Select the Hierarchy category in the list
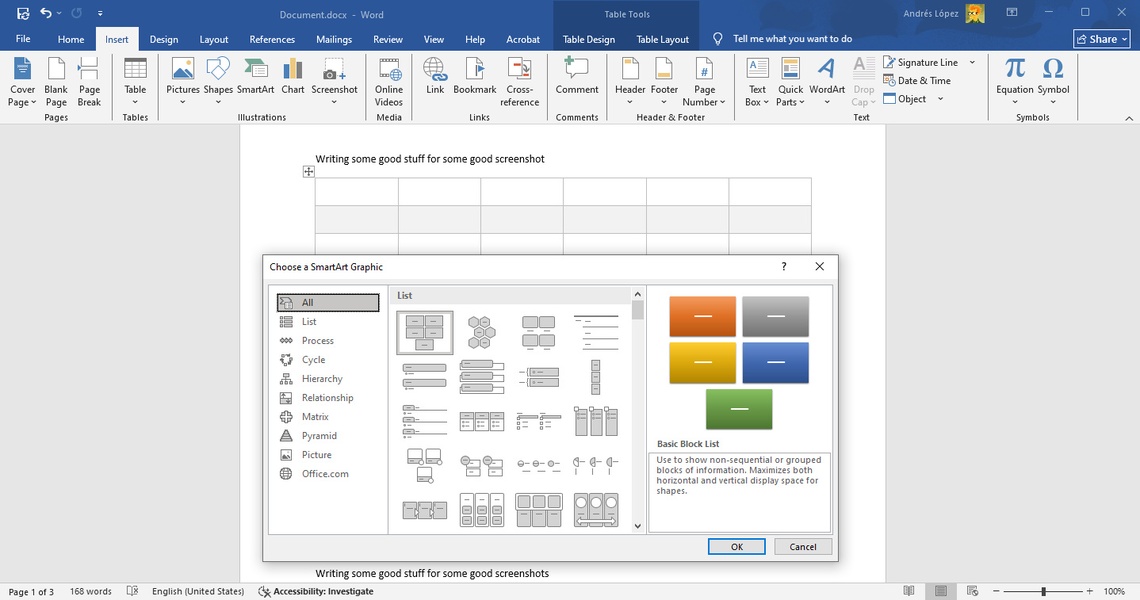 (x=322, y=379)
